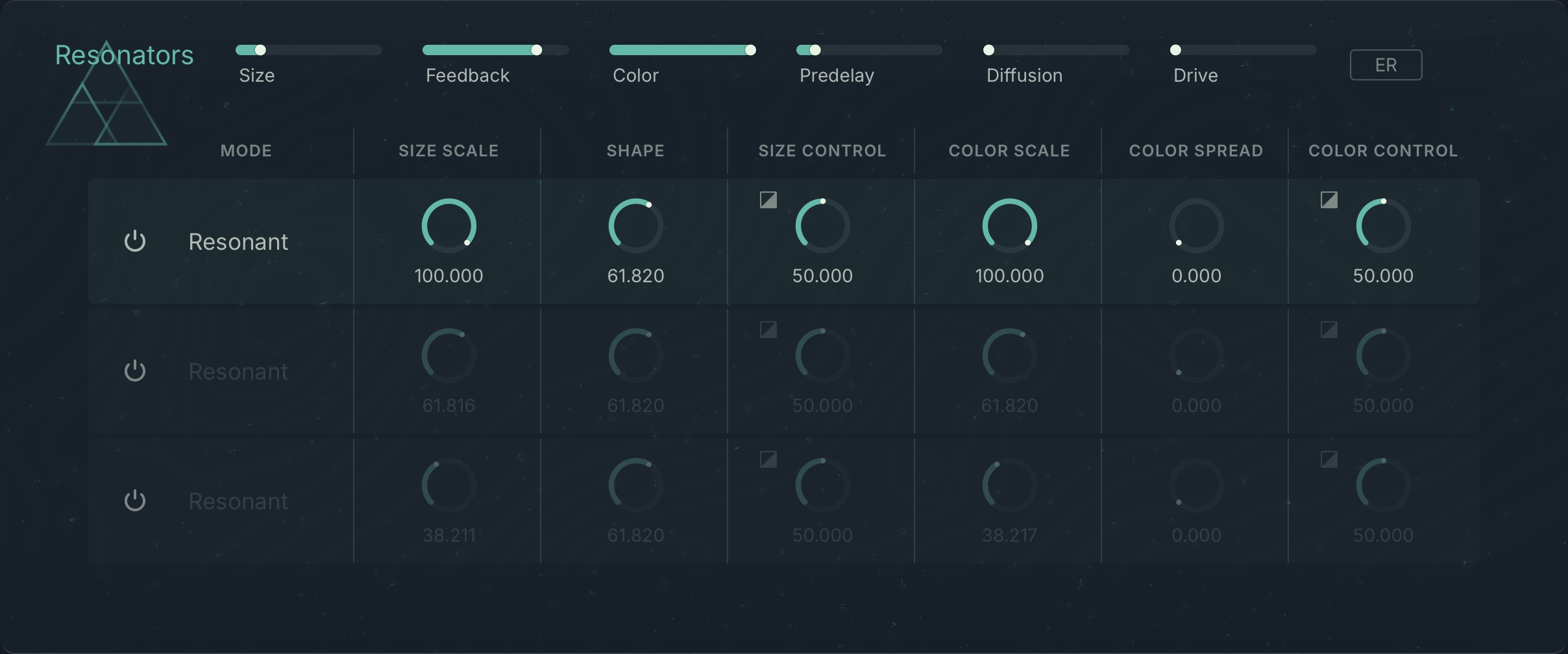Open the Mode selector on the first resonator

coord(238,241)
